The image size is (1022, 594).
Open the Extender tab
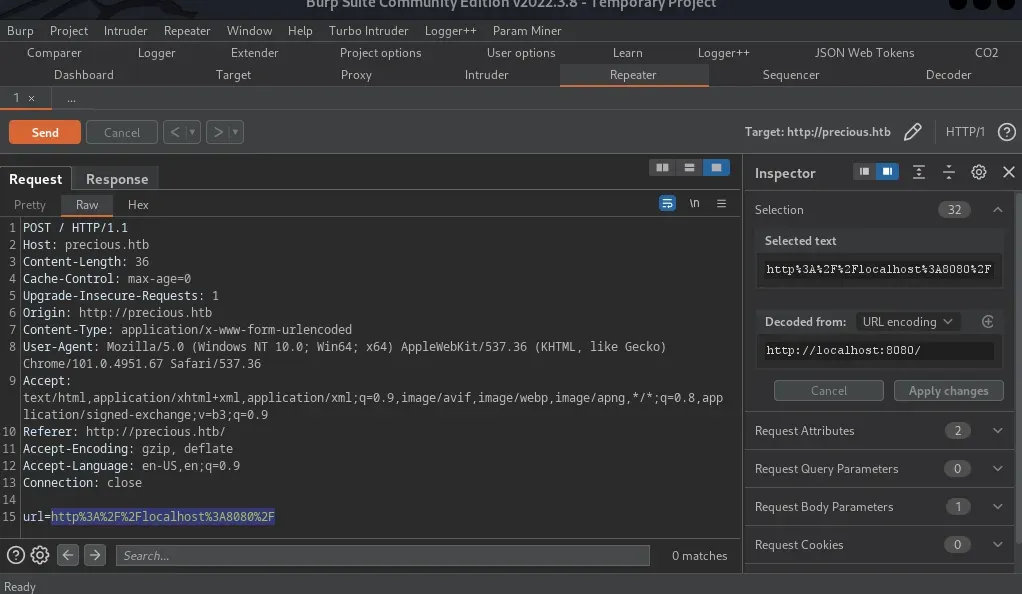pos(254,53)
